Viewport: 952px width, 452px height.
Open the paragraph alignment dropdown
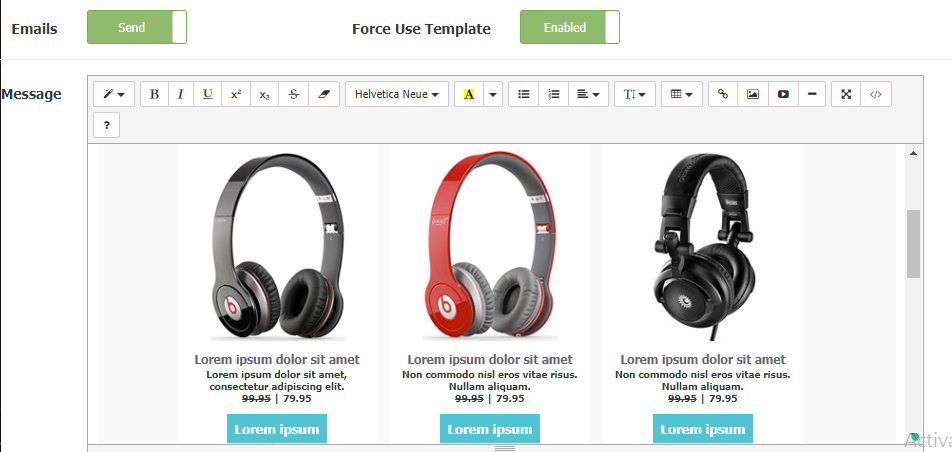588,94
